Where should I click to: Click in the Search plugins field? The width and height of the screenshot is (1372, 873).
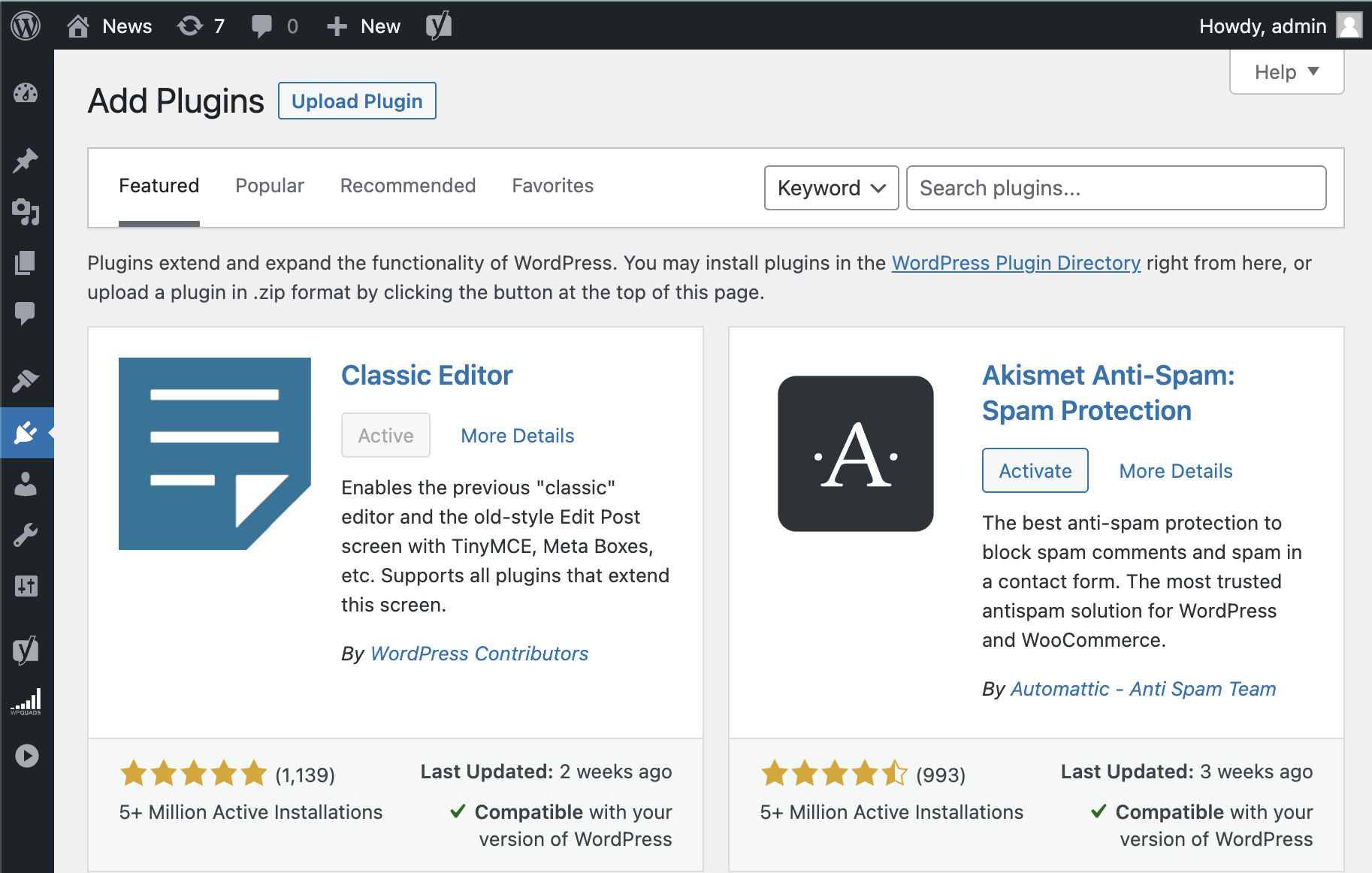[1117, 188]
